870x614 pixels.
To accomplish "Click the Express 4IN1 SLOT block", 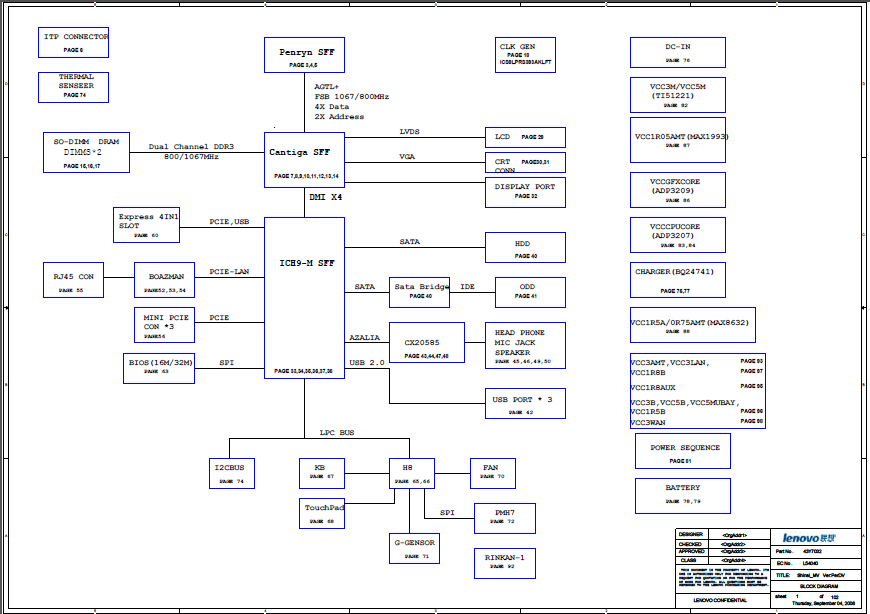I will [146, 226].
